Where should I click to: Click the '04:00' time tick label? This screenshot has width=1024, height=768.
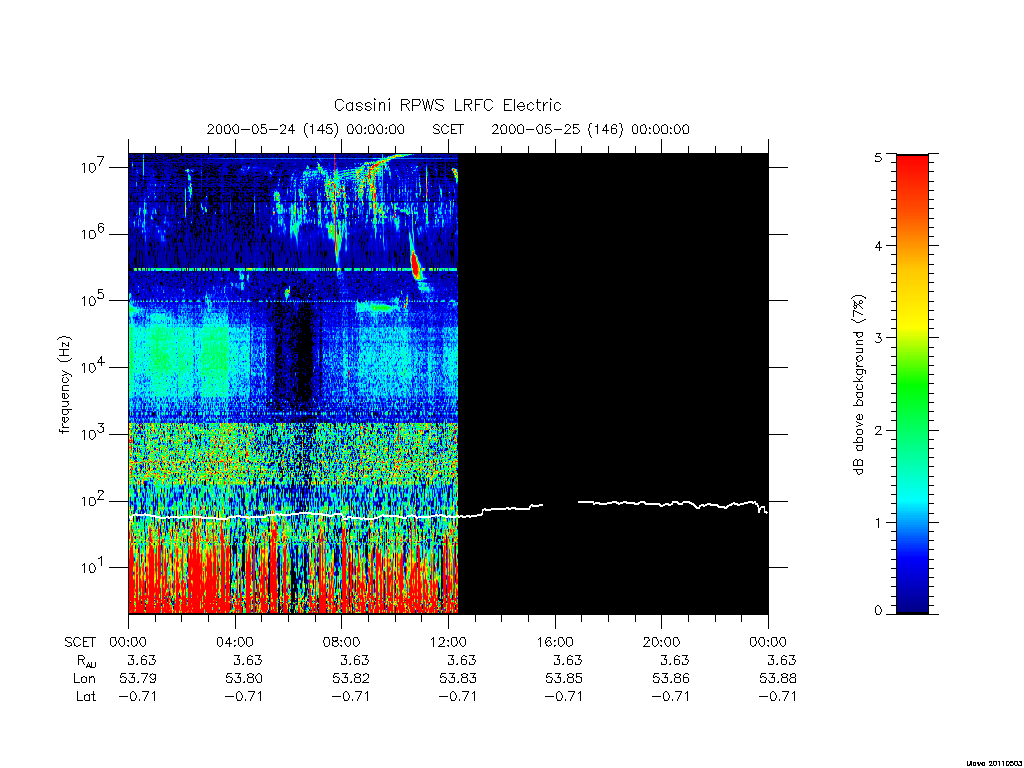(234, 643)
